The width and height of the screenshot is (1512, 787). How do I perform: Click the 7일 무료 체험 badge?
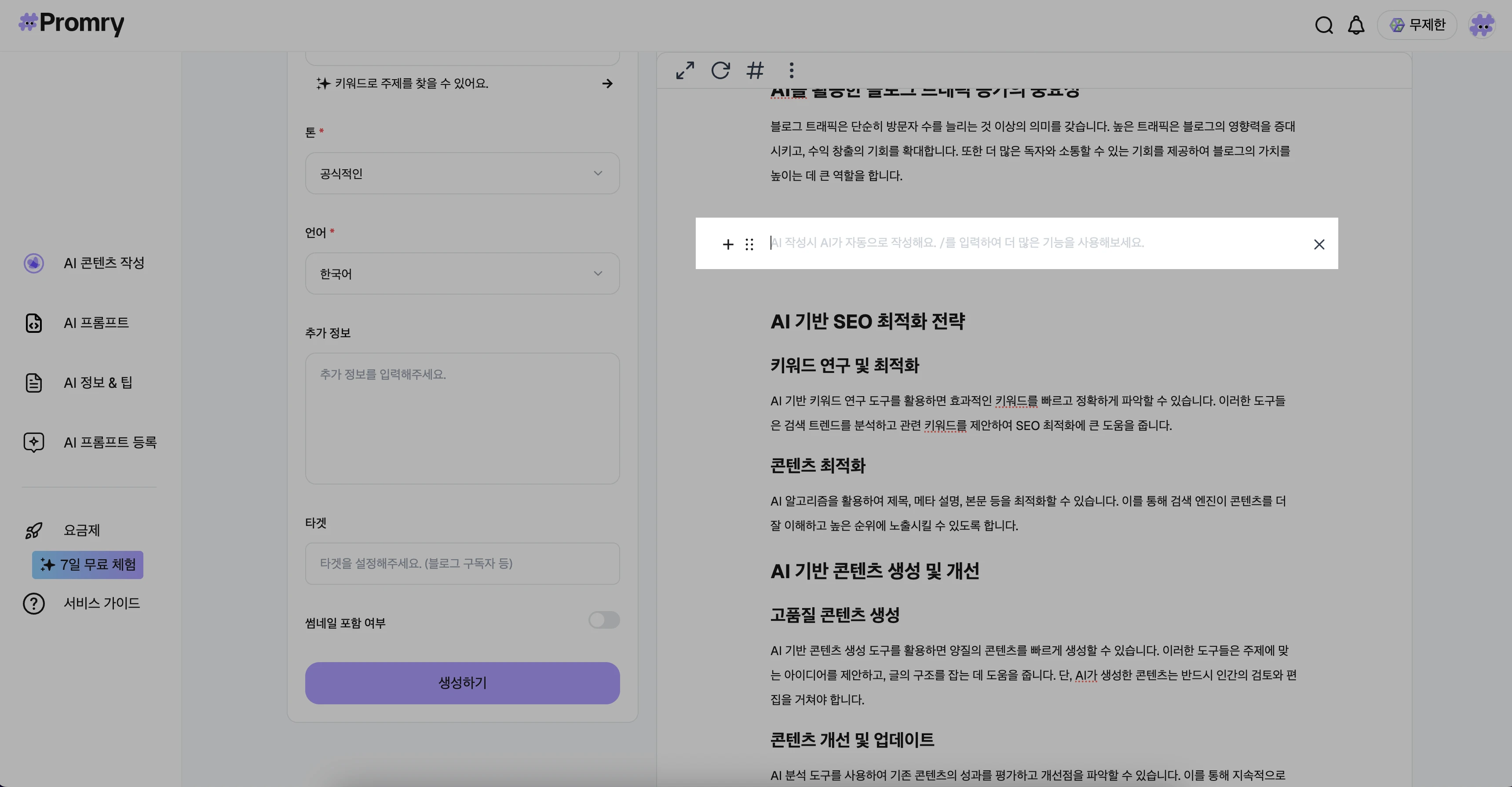(x=88, y=565)
